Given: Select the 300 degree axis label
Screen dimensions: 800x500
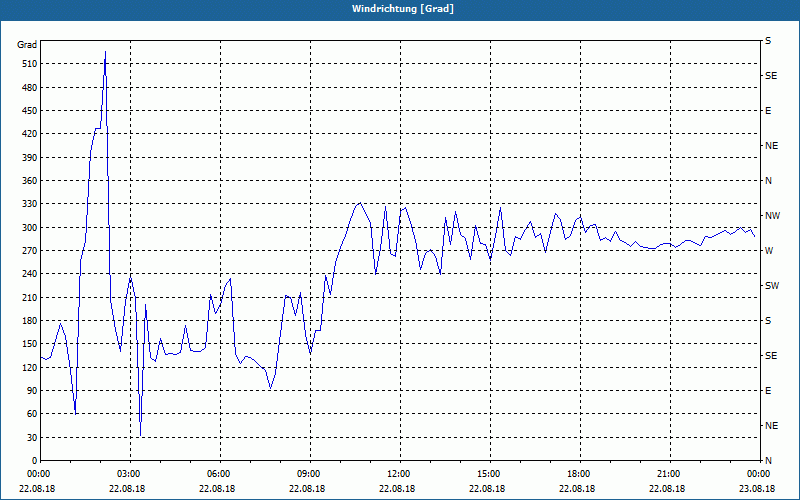Looking at the screenshot, I should (x=30, y=228).
